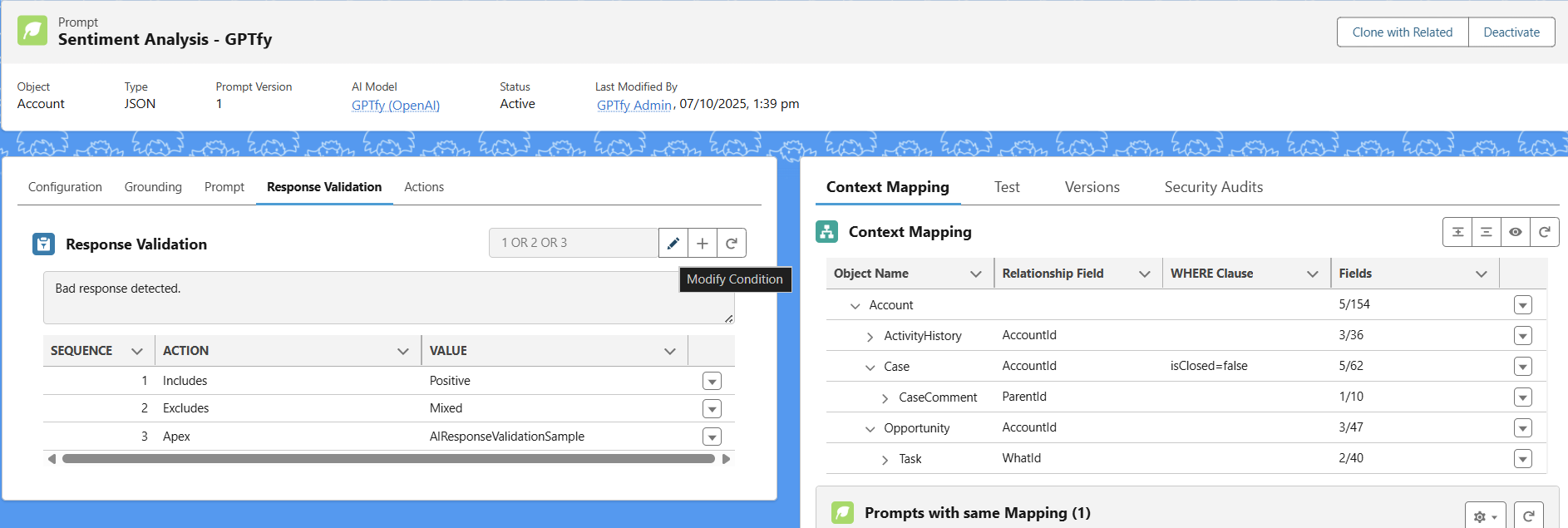Expand the ActivityHistory tree row
1568x528 pixels.
pyautogui.click(x=870, y=337)
